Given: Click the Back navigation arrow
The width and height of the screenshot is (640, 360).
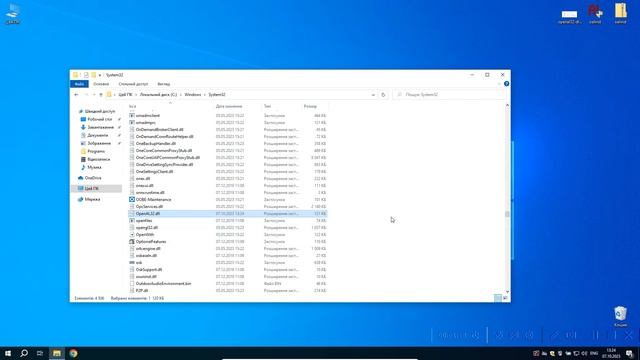Looking at the screenshot, I should pyautogui.click(x=76, y=95).
